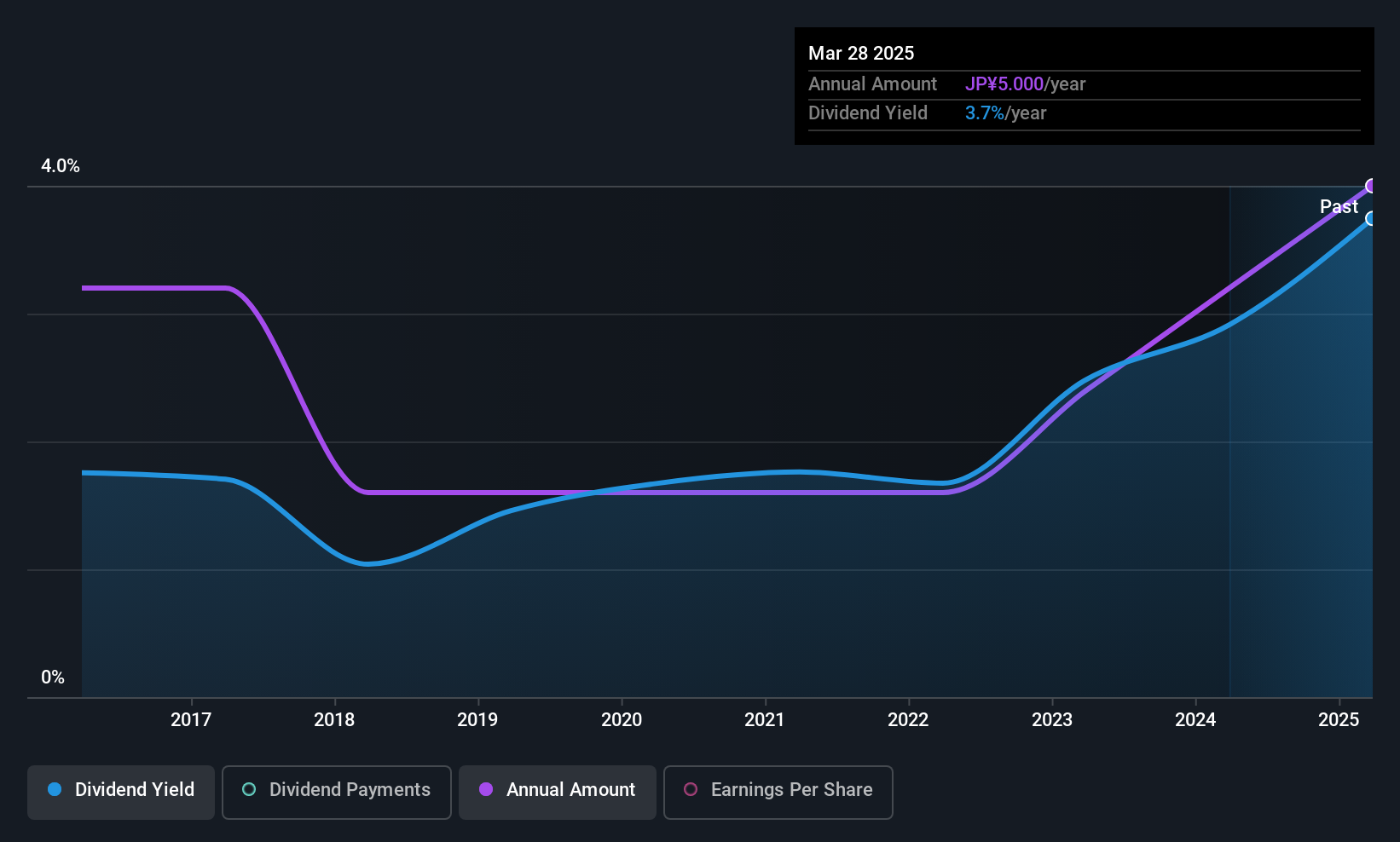1400x842 pixels.
Task: Click the pink Earnings Per Share circle
Action: (x=691, y=789)
